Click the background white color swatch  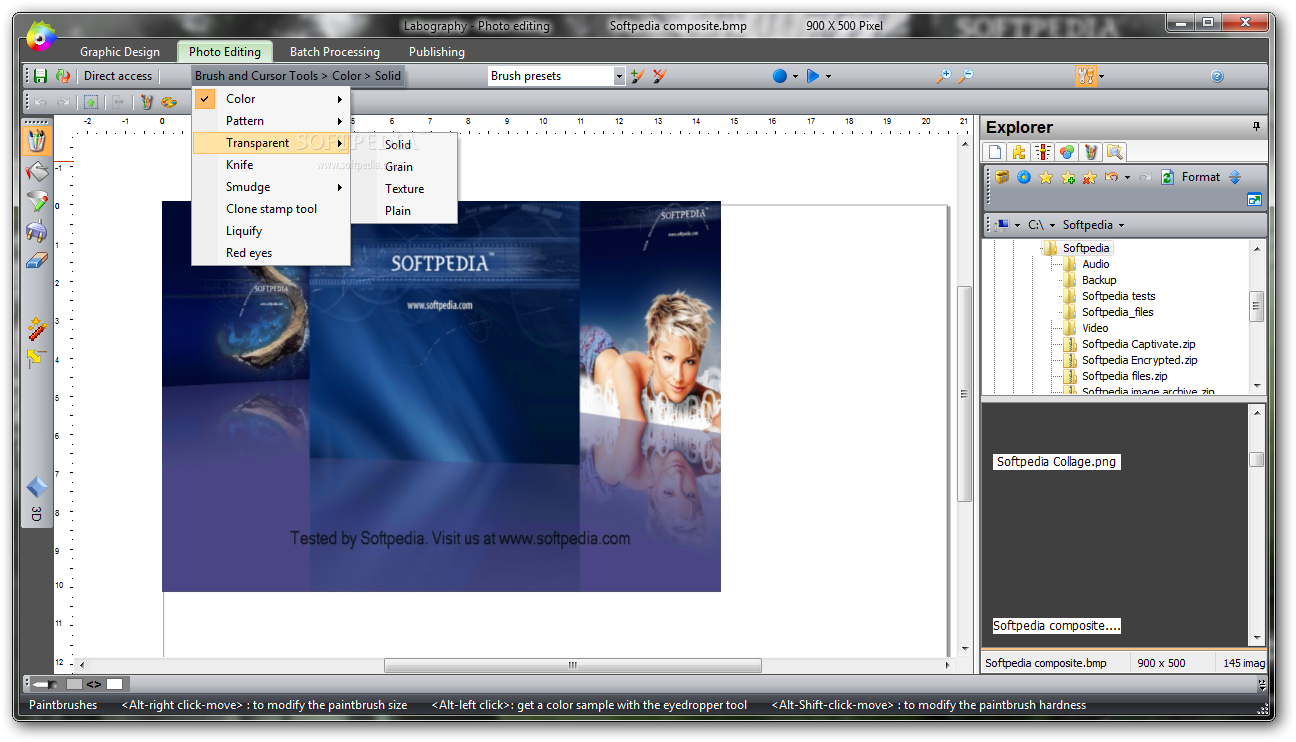(x=115, y=684)
